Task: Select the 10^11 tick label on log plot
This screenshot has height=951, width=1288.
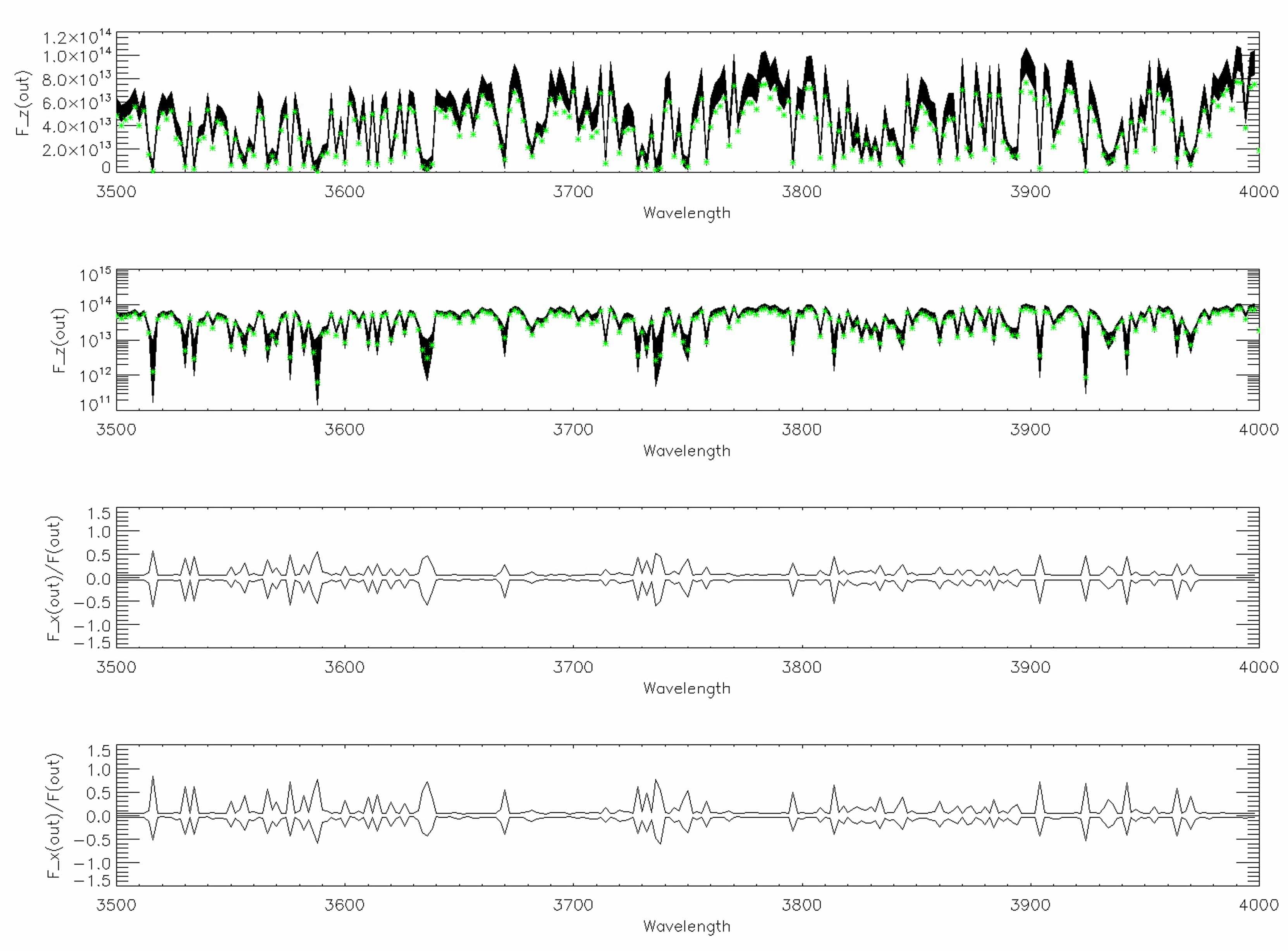Action: click(96, 405)
